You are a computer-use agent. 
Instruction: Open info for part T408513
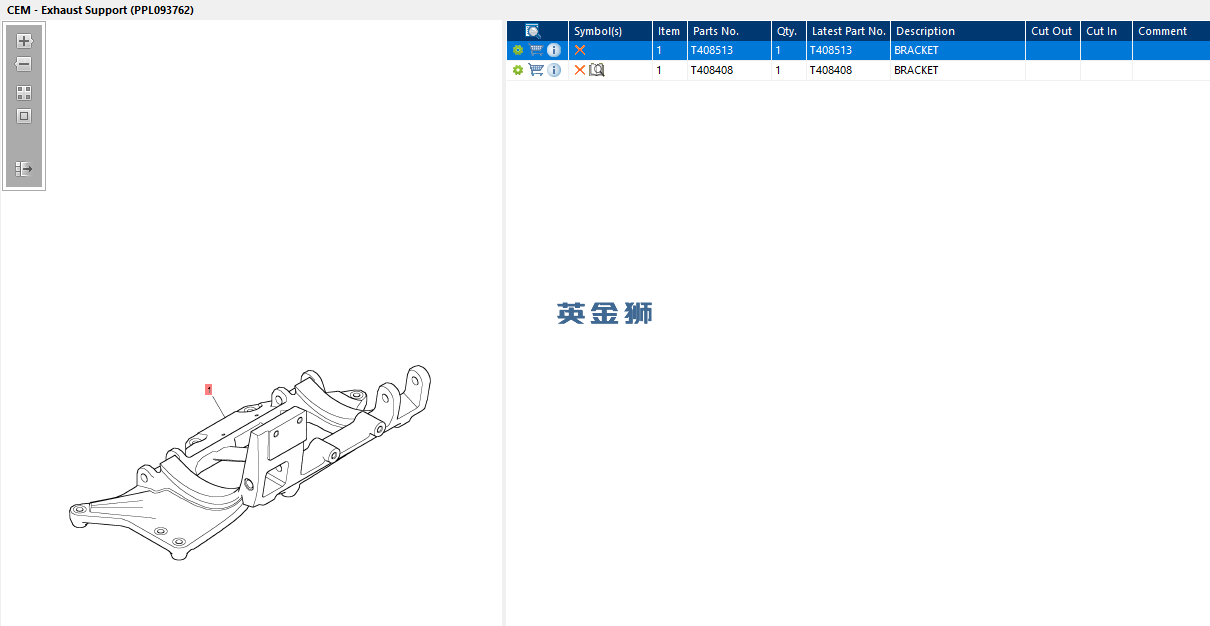[x=554, y=50]
